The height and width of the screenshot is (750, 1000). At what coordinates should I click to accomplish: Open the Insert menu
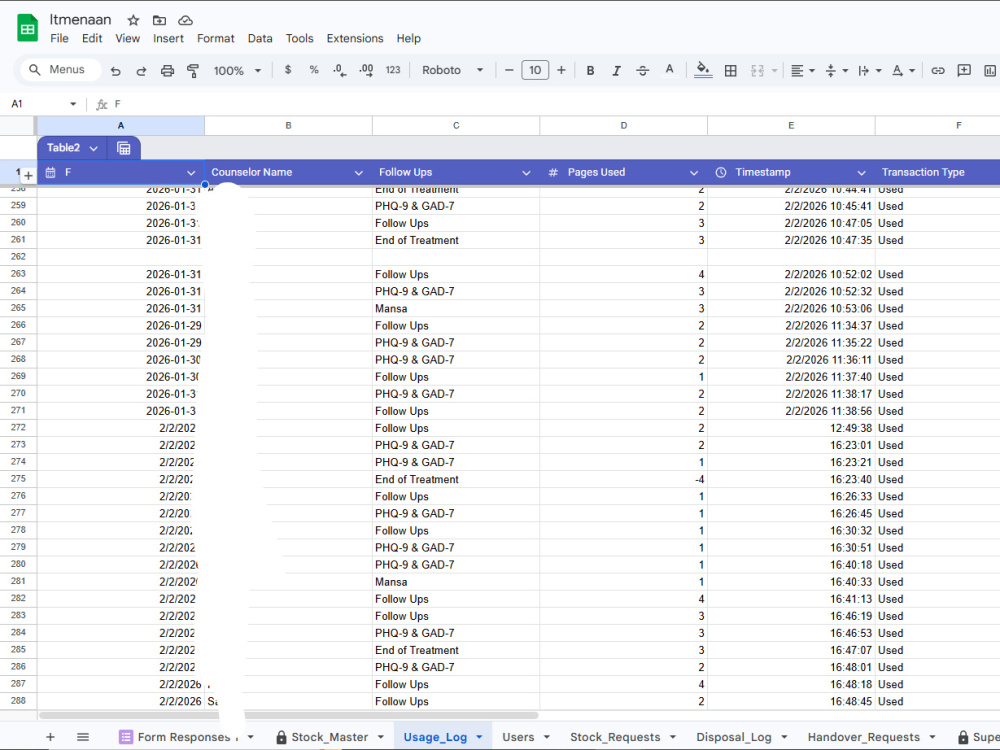coord(168,38)
